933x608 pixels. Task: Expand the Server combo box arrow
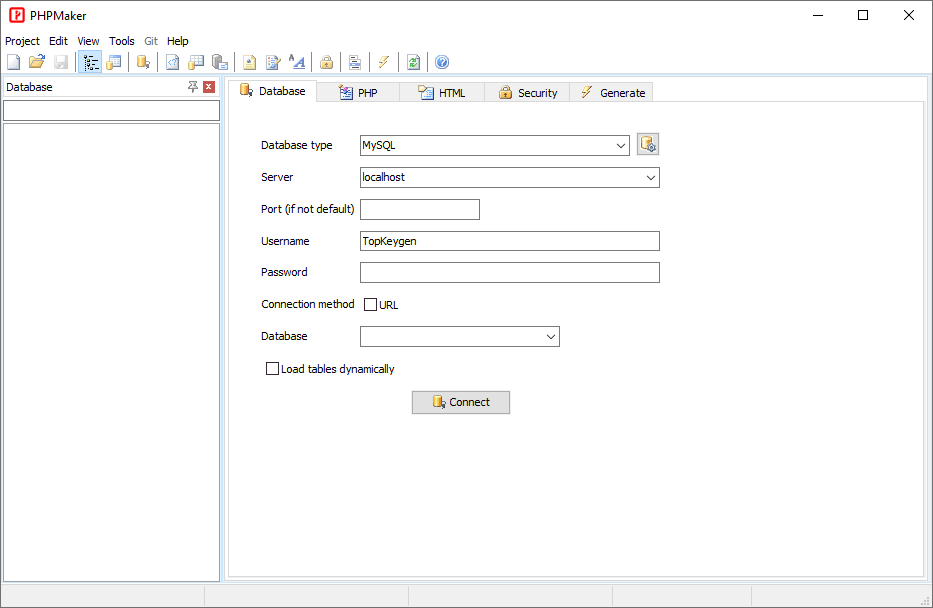pyautogui.click(x=651, y=177)
